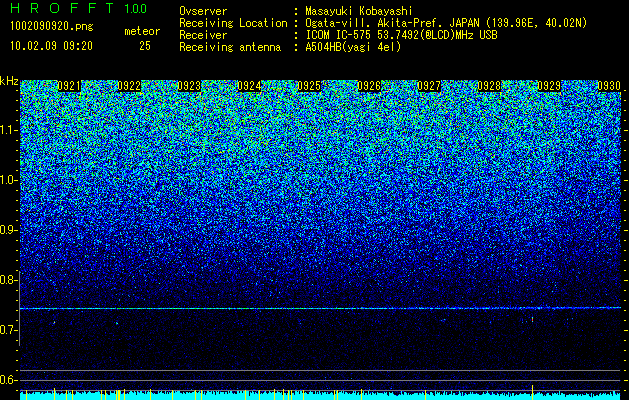Click the 1.0 kHz axis label
629x400 pixels.
pyautogui.click(x=9, y=180)
